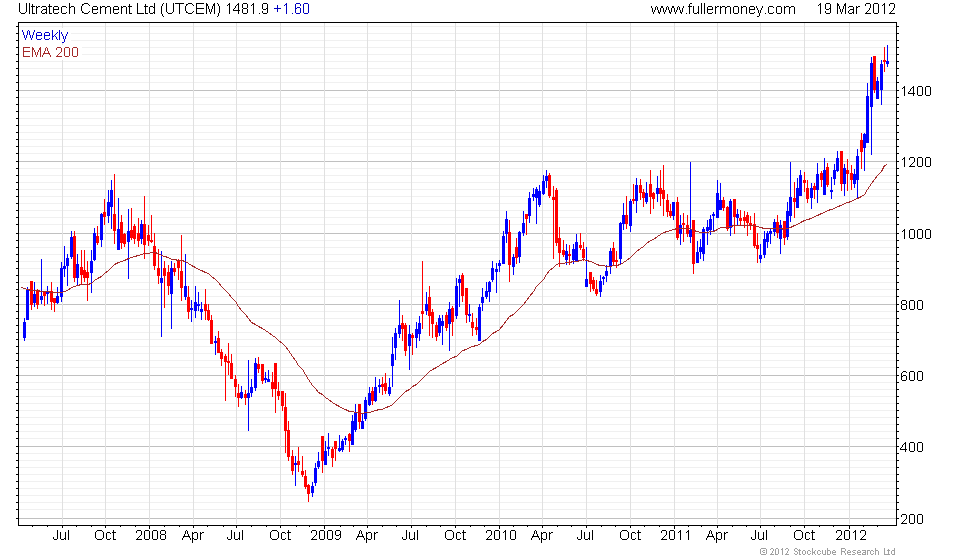Select the 2012 marker on time axis
Viewport: 980px width, 560px height.
pos(850,535)
